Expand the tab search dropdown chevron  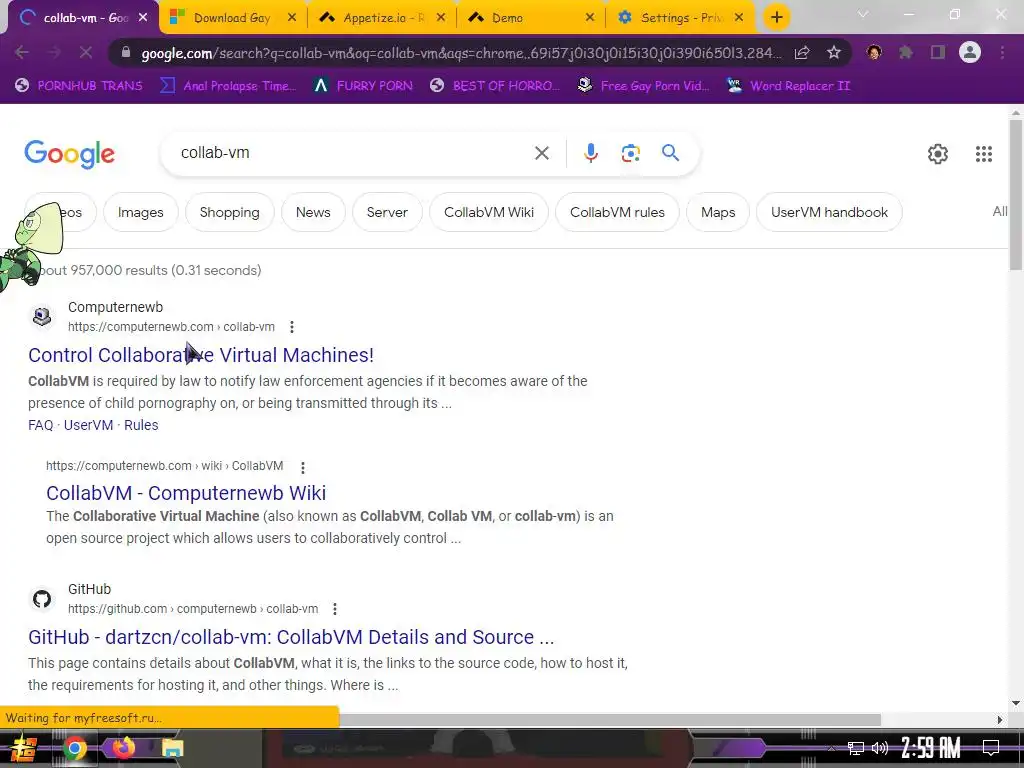pyautogui.click(x=863, y=14)
